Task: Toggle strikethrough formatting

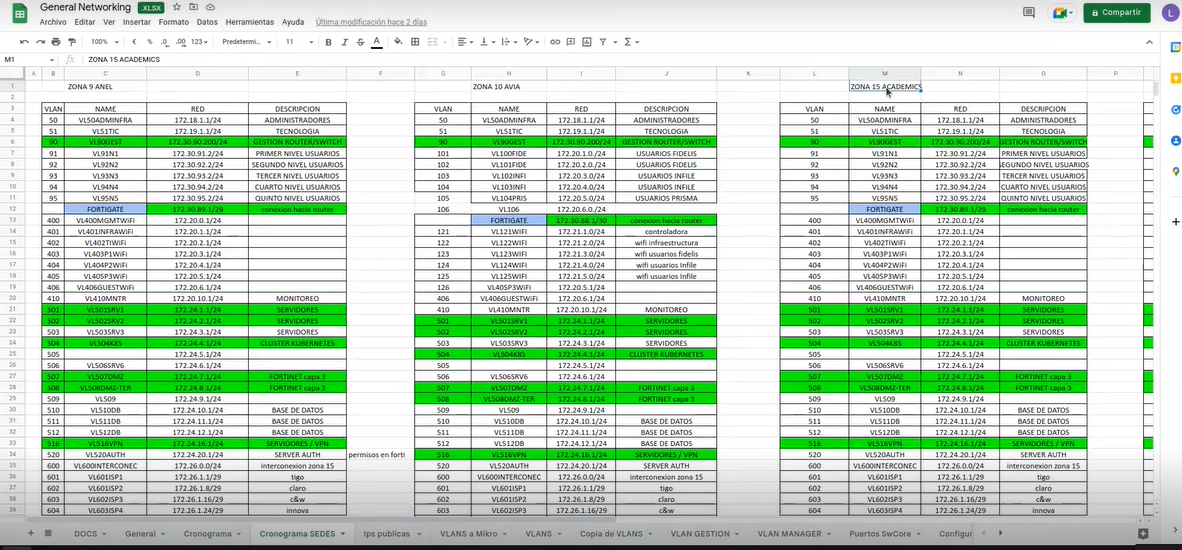Action: coord(360,42)
